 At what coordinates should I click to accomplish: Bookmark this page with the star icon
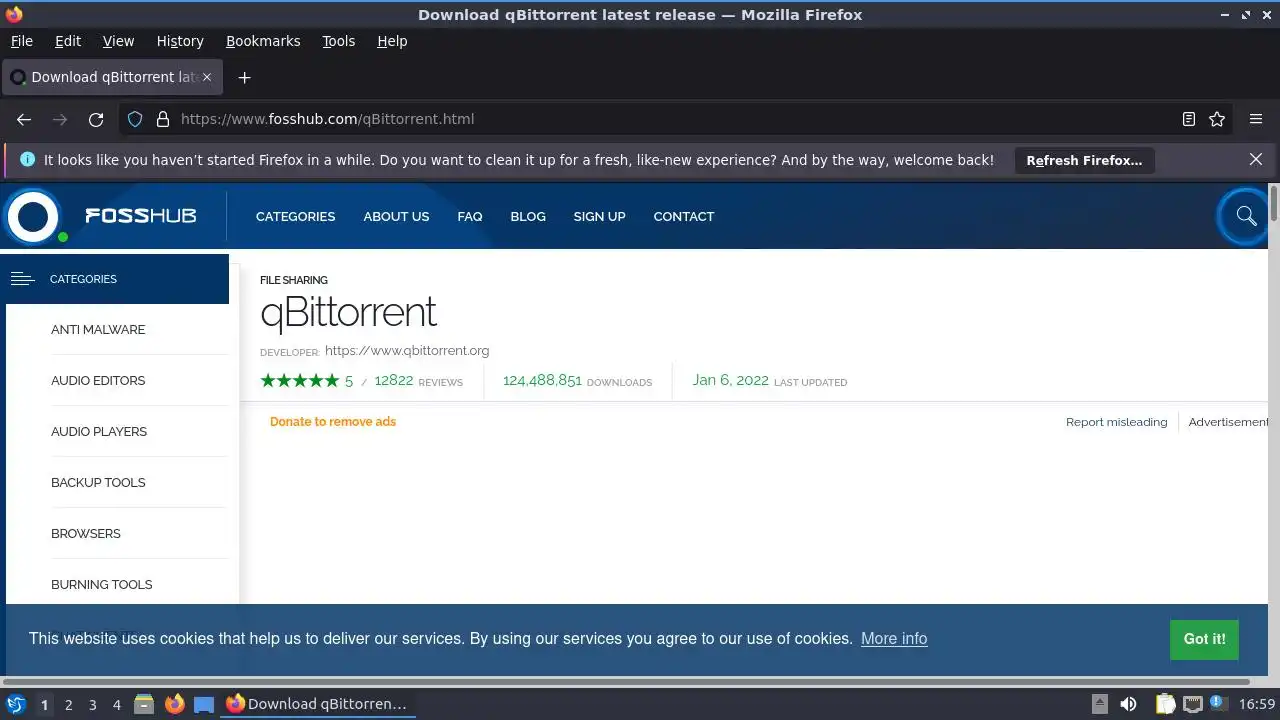[x=1217, y=119]
